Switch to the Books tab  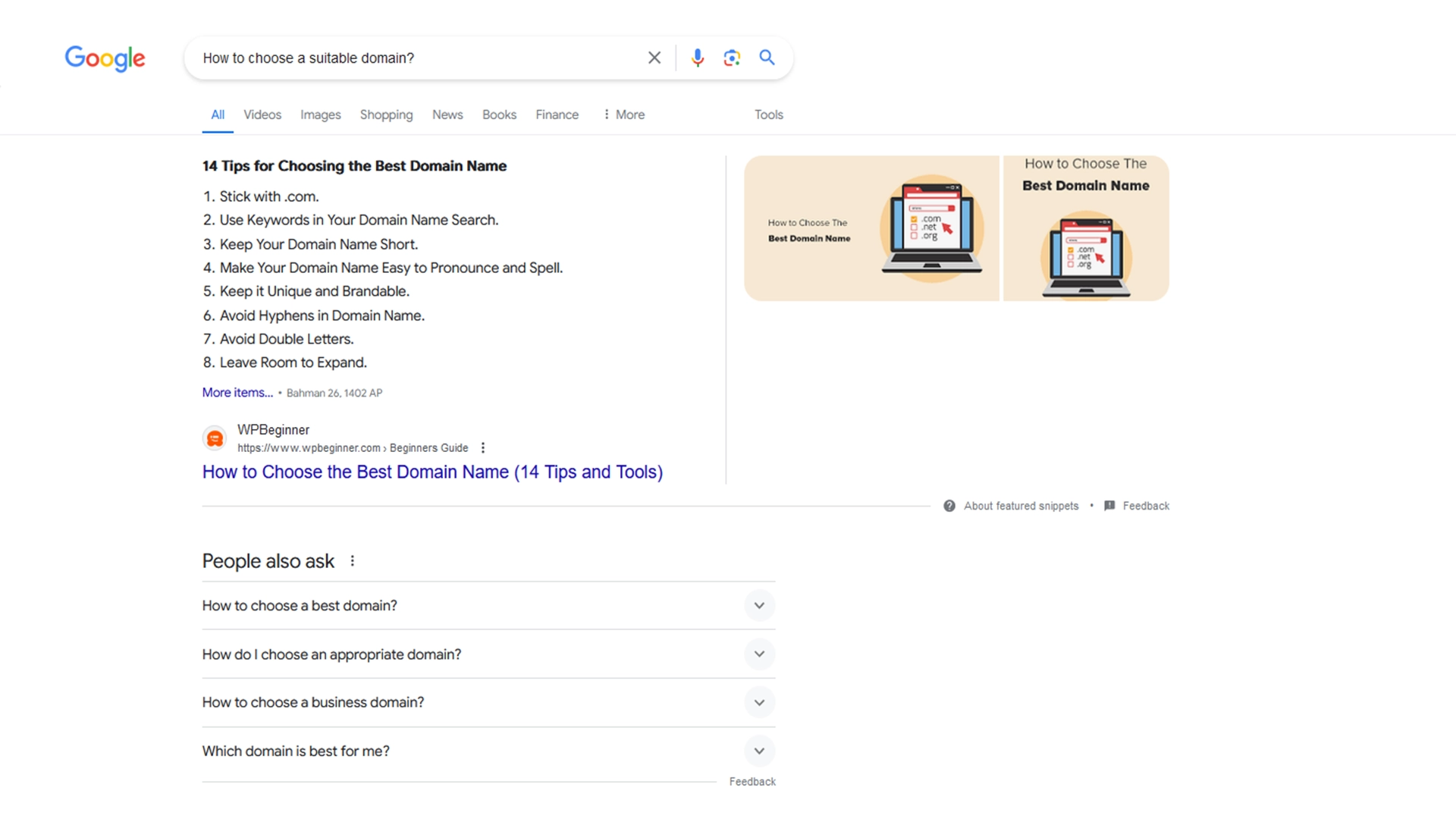point(499,115)
